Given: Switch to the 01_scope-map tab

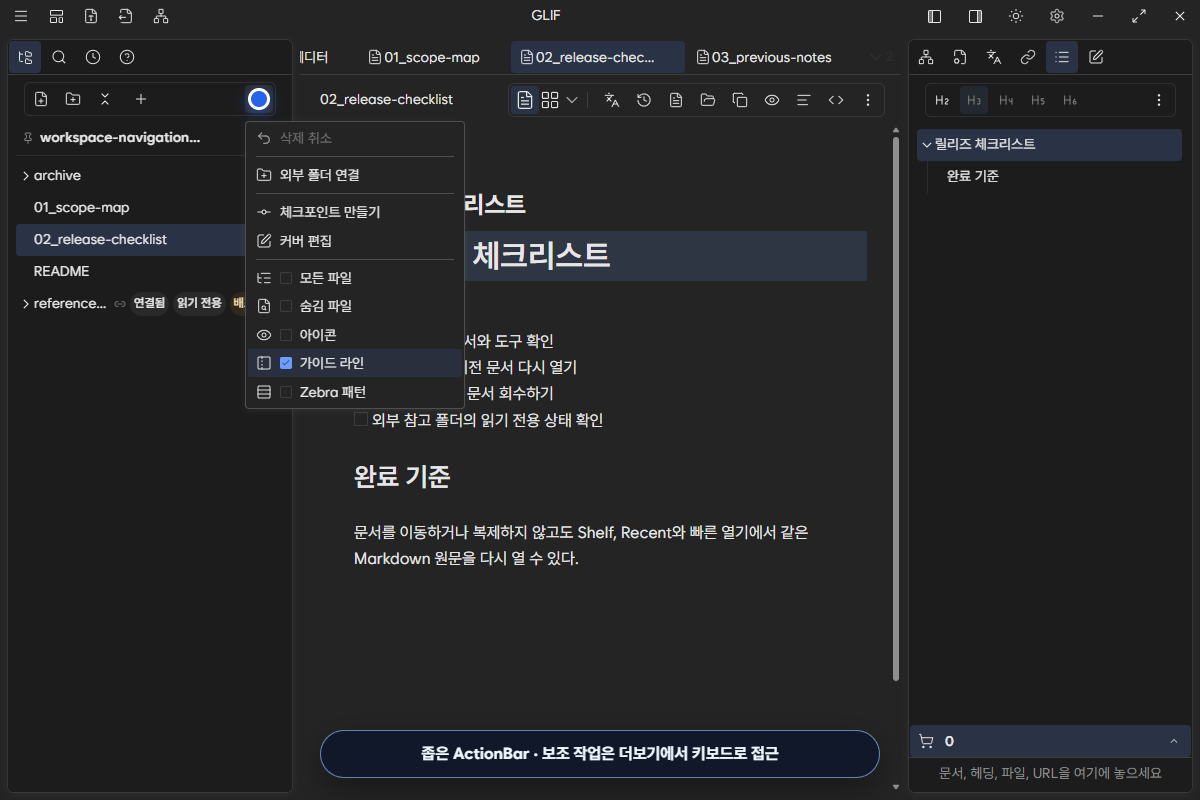Looking at the screenshot, I should 424,57.
